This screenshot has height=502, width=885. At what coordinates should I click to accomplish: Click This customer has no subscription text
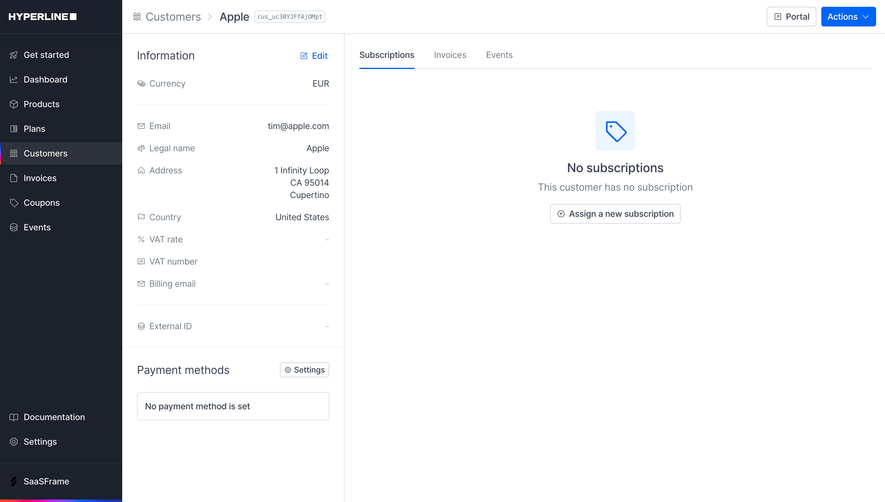click(x=615, y=187)
